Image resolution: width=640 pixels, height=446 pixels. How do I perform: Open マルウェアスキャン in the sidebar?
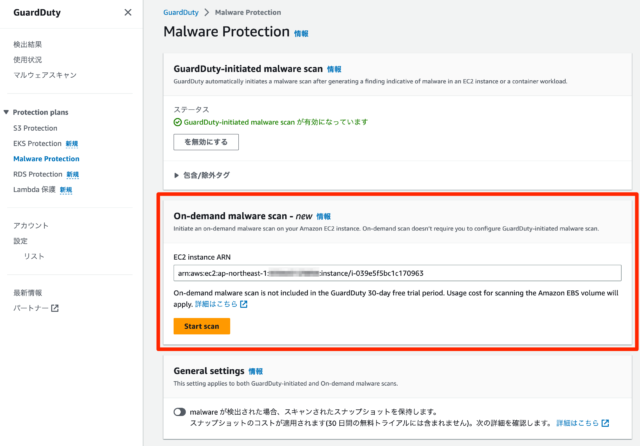(45, 75)
